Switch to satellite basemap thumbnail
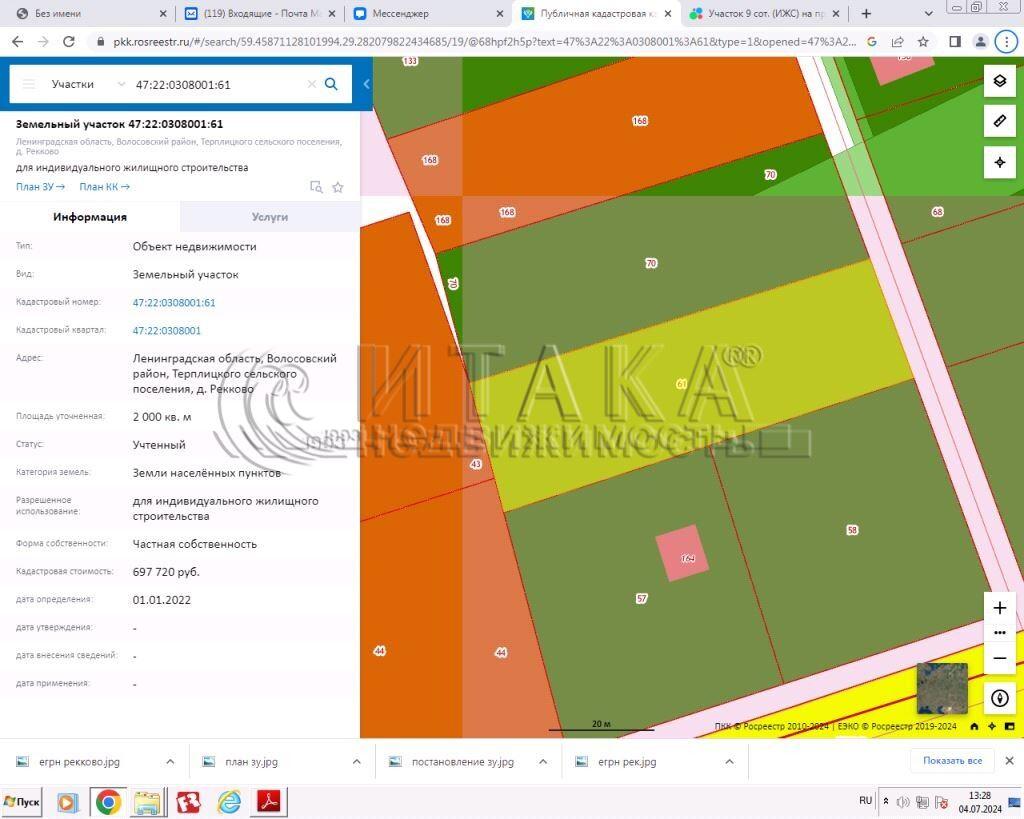Screen dimensions: 1024x819 click(942, 688)
